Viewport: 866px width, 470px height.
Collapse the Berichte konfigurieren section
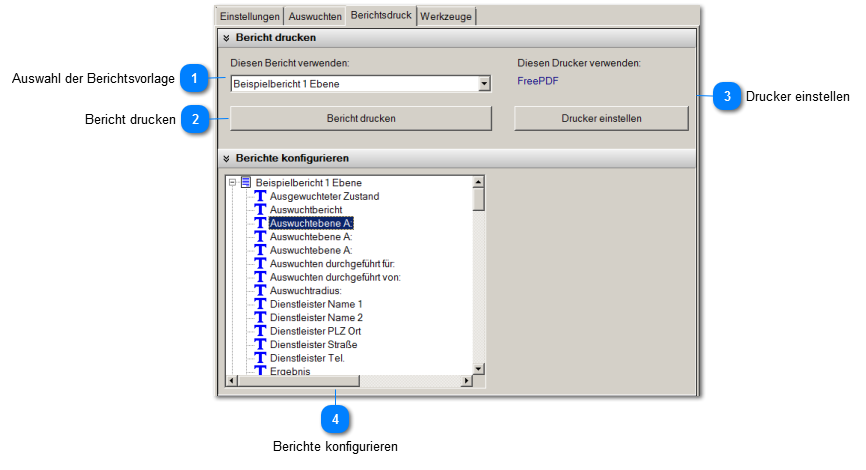click(x=227, y=158)
